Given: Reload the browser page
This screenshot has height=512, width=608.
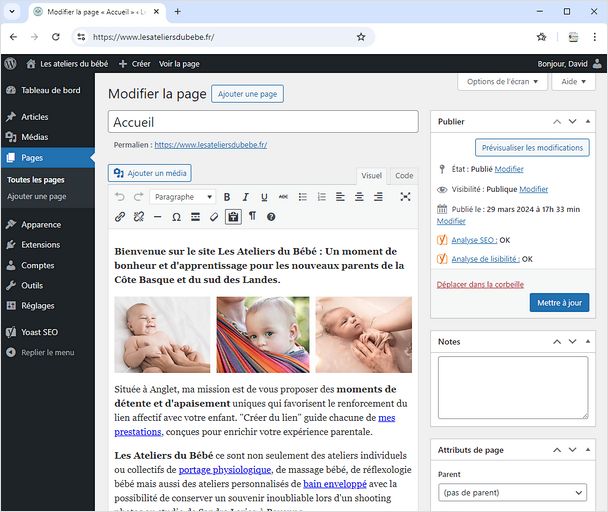Looking at the screenshot, I should coord(56,37).
